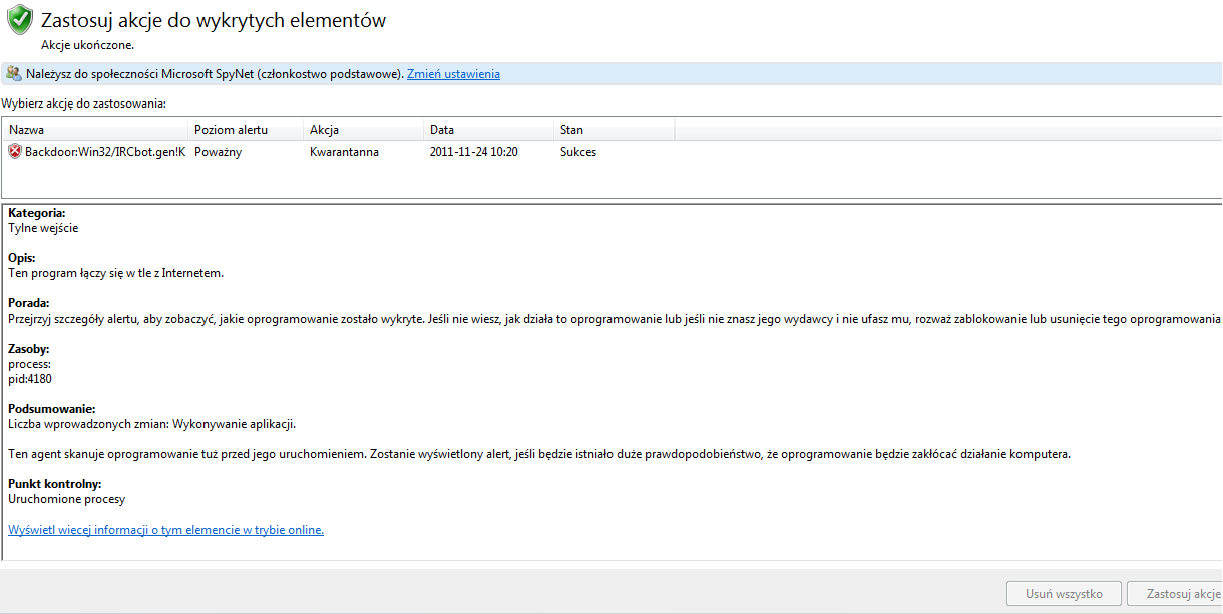Click the pid:4180 resource text
Screen dimensions: 1223x614
click(x=30, y=379)
